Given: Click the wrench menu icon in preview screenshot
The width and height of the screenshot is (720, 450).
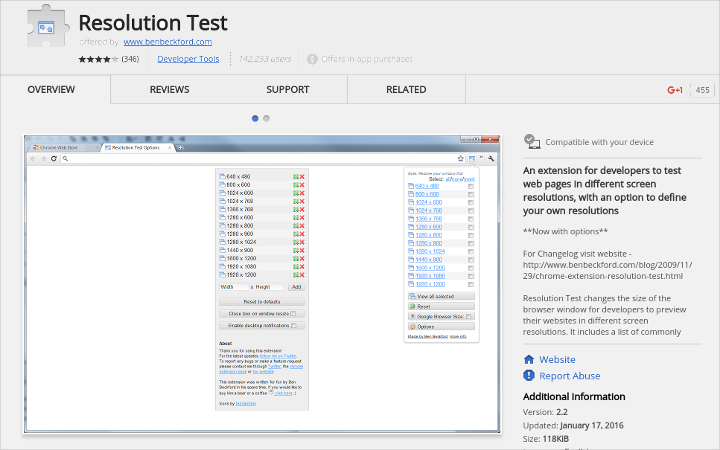Looking at the screenshot, I should (x=491, y=158).
